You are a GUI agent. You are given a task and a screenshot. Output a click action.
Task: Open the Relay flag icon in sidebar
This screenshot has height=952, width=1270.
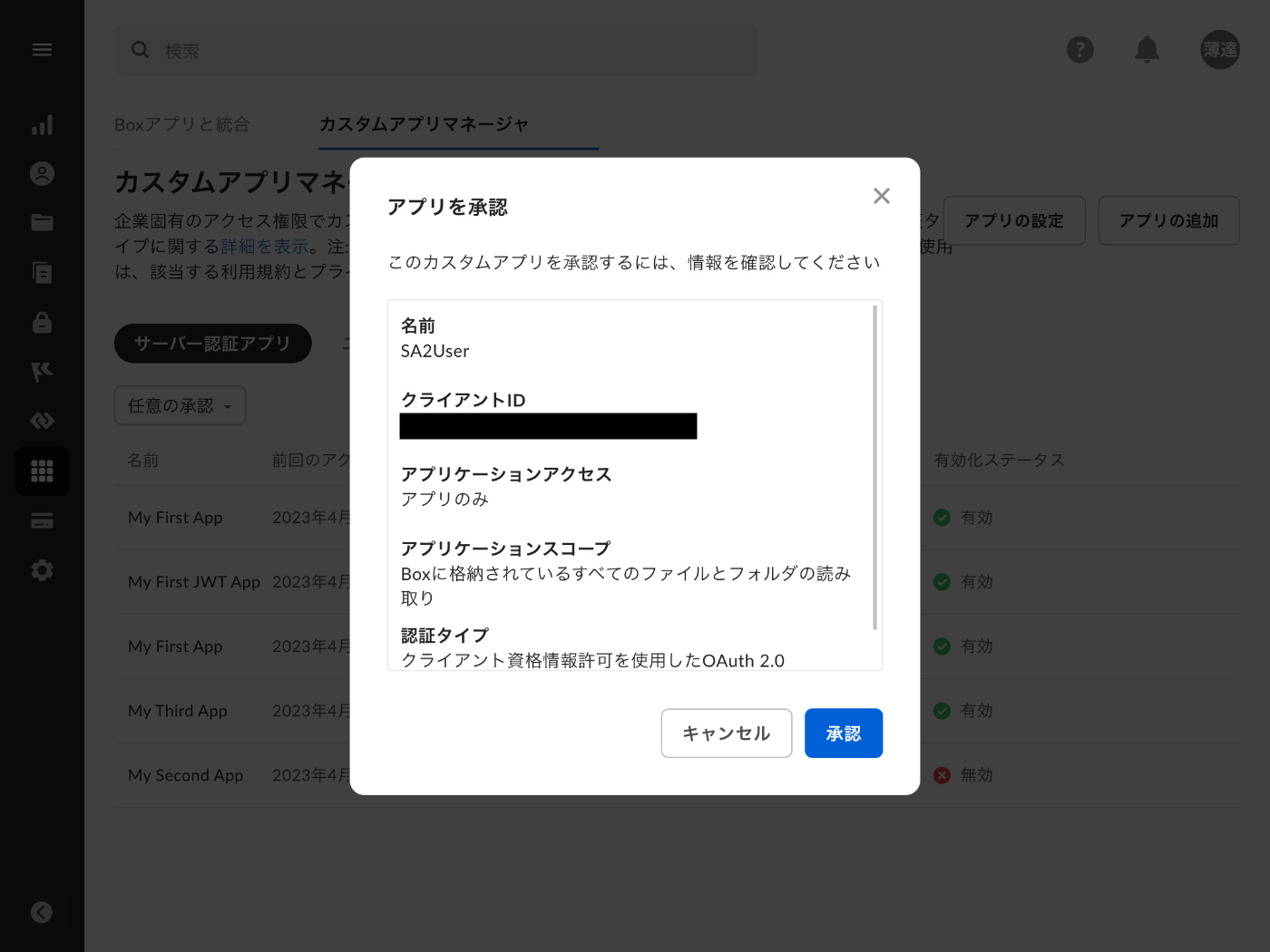[x=42, y=372]
